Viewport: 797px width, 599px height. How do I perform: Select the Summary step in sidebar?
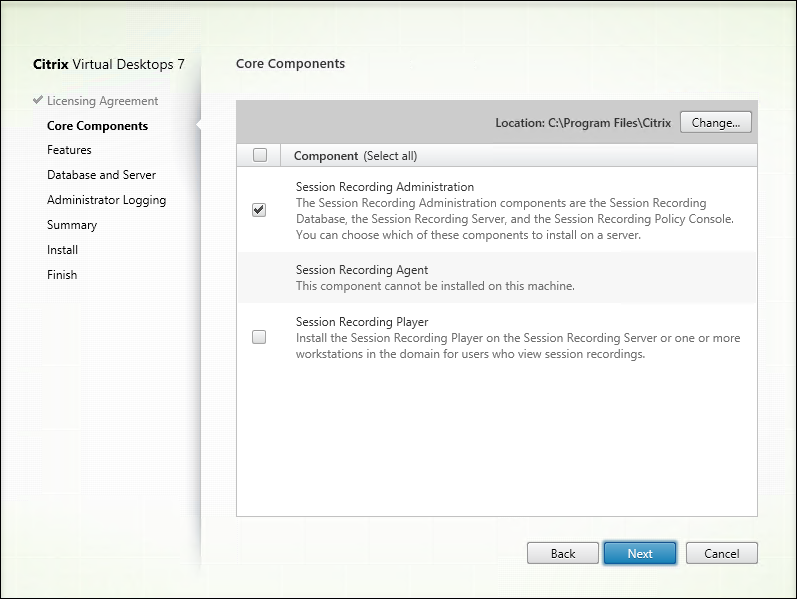coord(72,225)
